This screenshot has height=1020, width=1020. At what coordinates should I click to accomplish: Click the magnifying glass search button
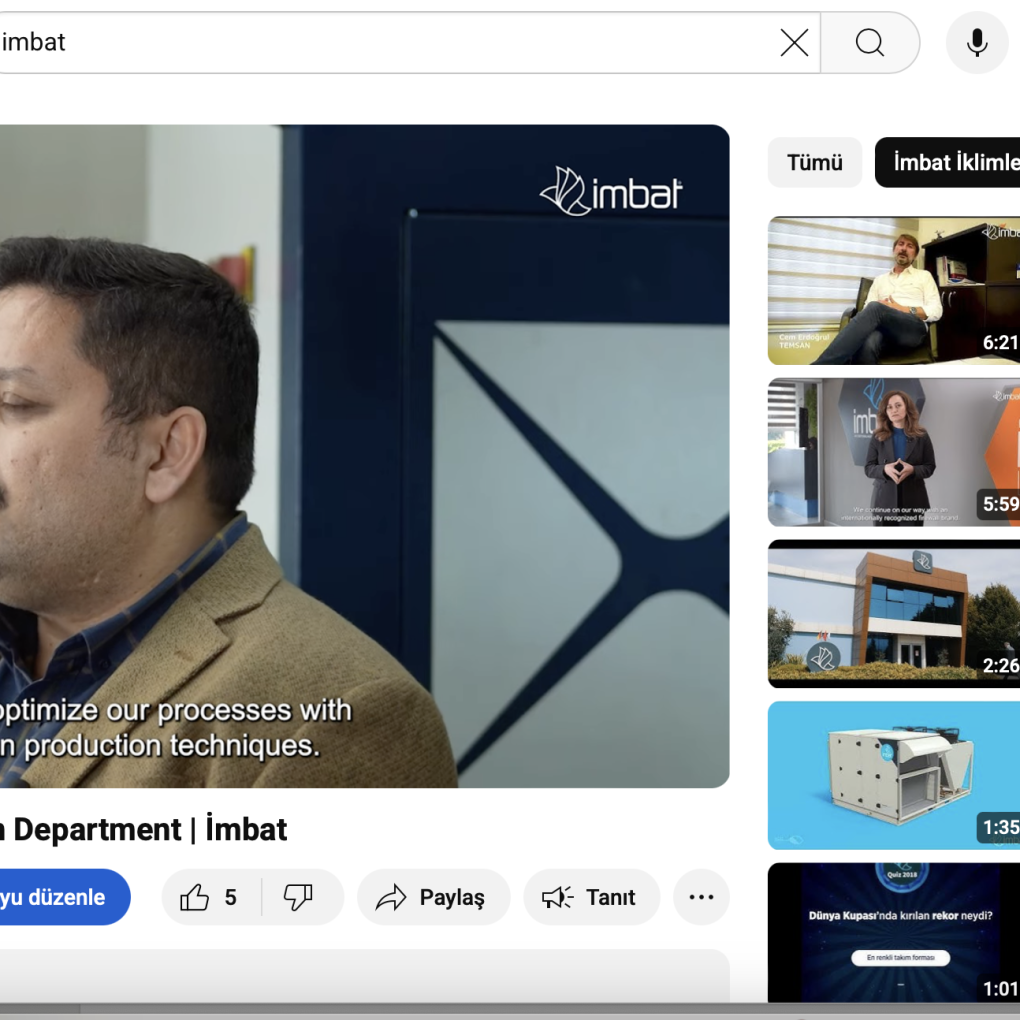(x=870, y=43)
